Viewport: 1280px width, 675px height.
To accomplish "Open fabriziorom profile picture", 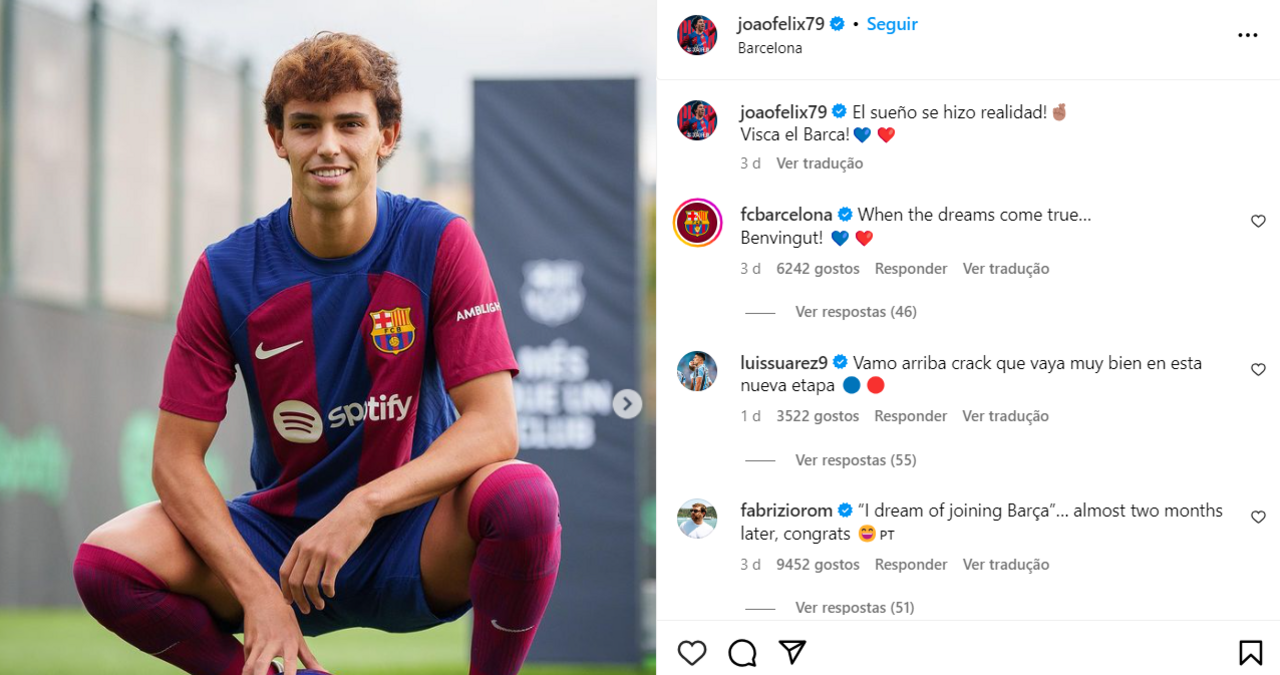I will tap(697, 519).
